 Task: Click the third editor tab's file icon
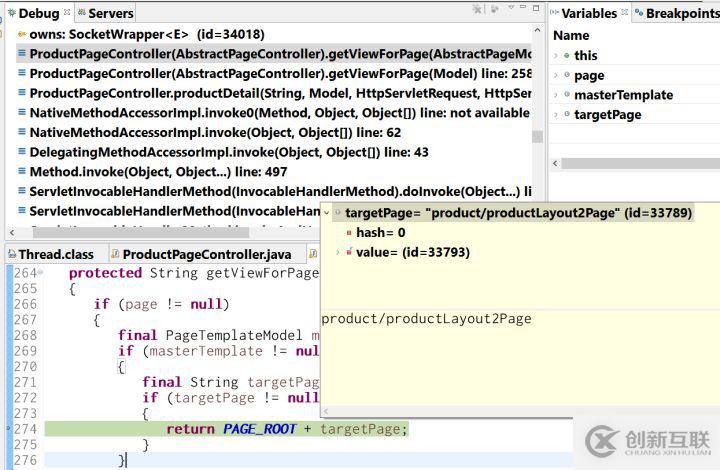click(x=313, y=253)
